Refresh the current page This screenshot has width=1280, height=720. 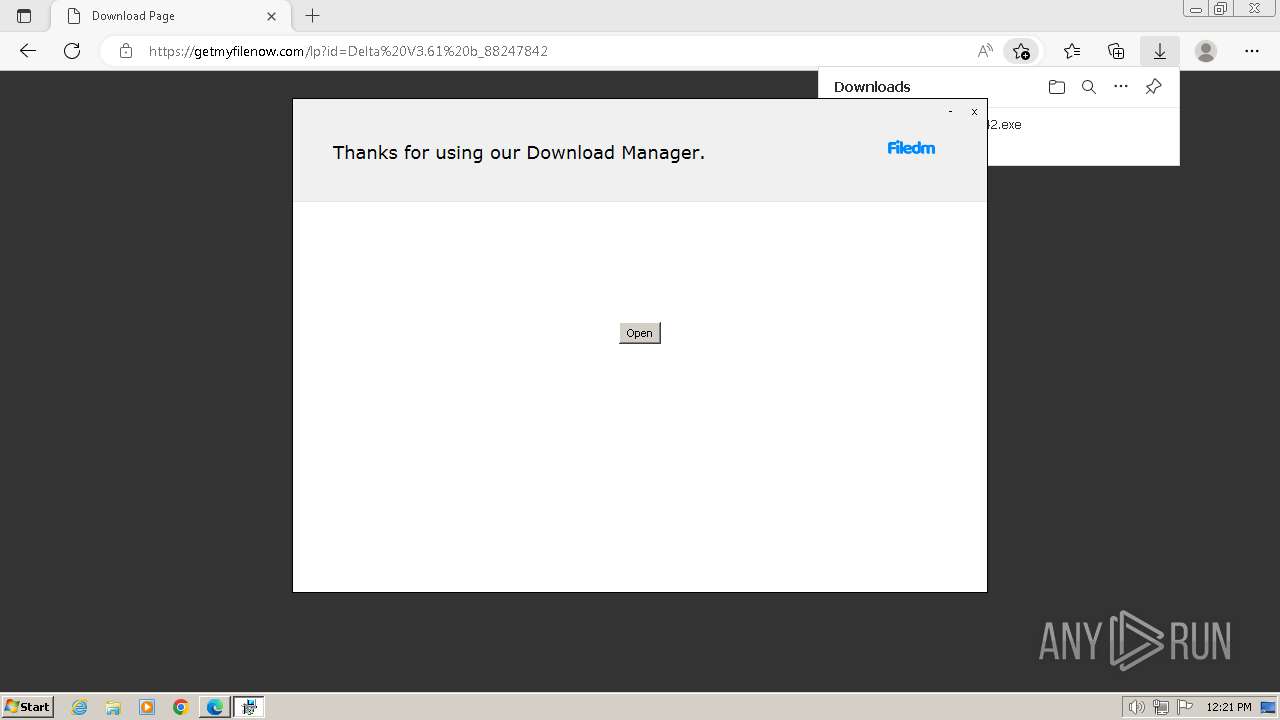(x=72, y=51)
